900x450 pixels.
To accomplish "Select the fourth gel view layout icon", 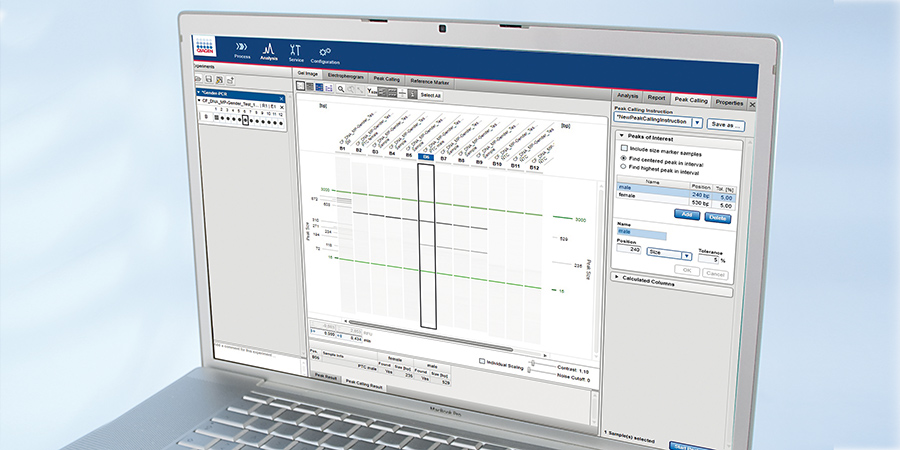I will (329, 88).
